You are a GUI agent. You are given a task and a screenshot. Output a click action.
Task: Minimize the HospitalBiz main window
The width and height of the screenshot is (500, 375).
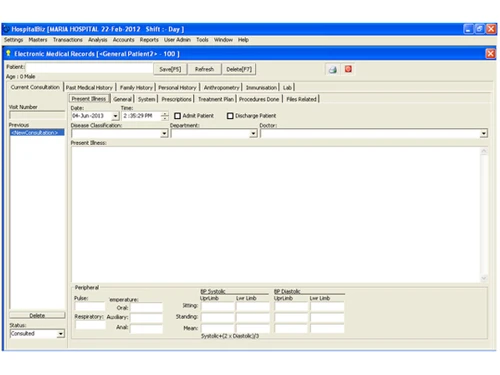point(468,29)
